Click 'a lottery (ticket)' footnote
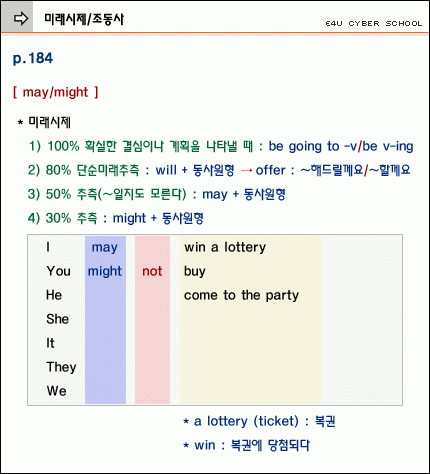This screenshot has width=430, height=474. [x=246, y=421]
